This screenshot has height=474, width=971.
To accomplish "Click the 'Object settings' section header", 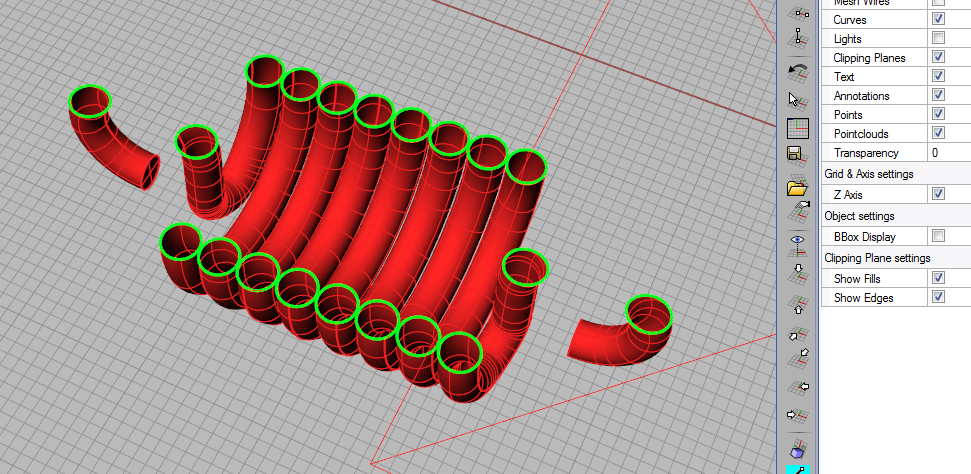I will (x=859, y=216).
